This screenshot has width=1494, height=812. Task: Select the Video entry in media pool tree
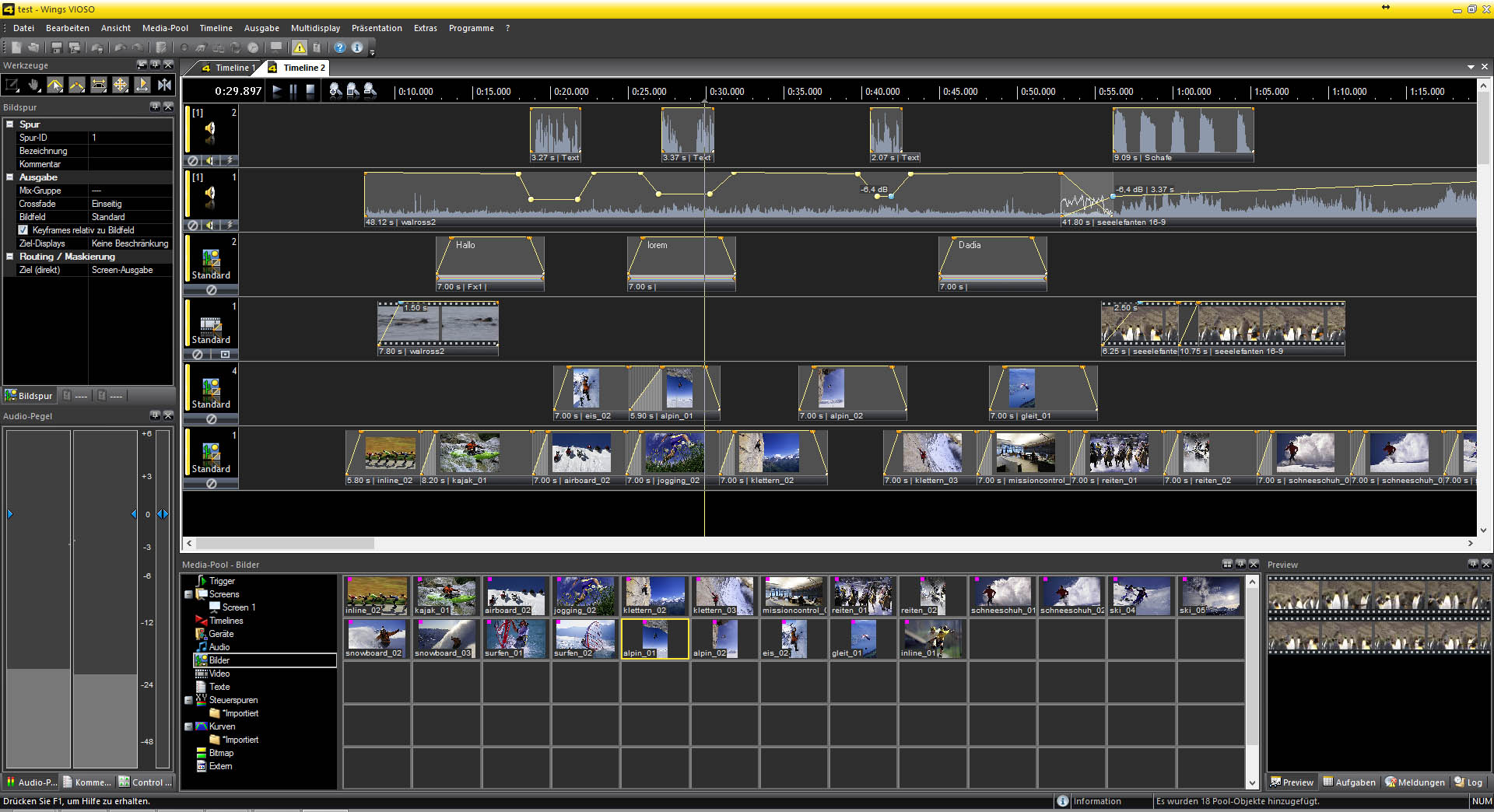[219, 674]
